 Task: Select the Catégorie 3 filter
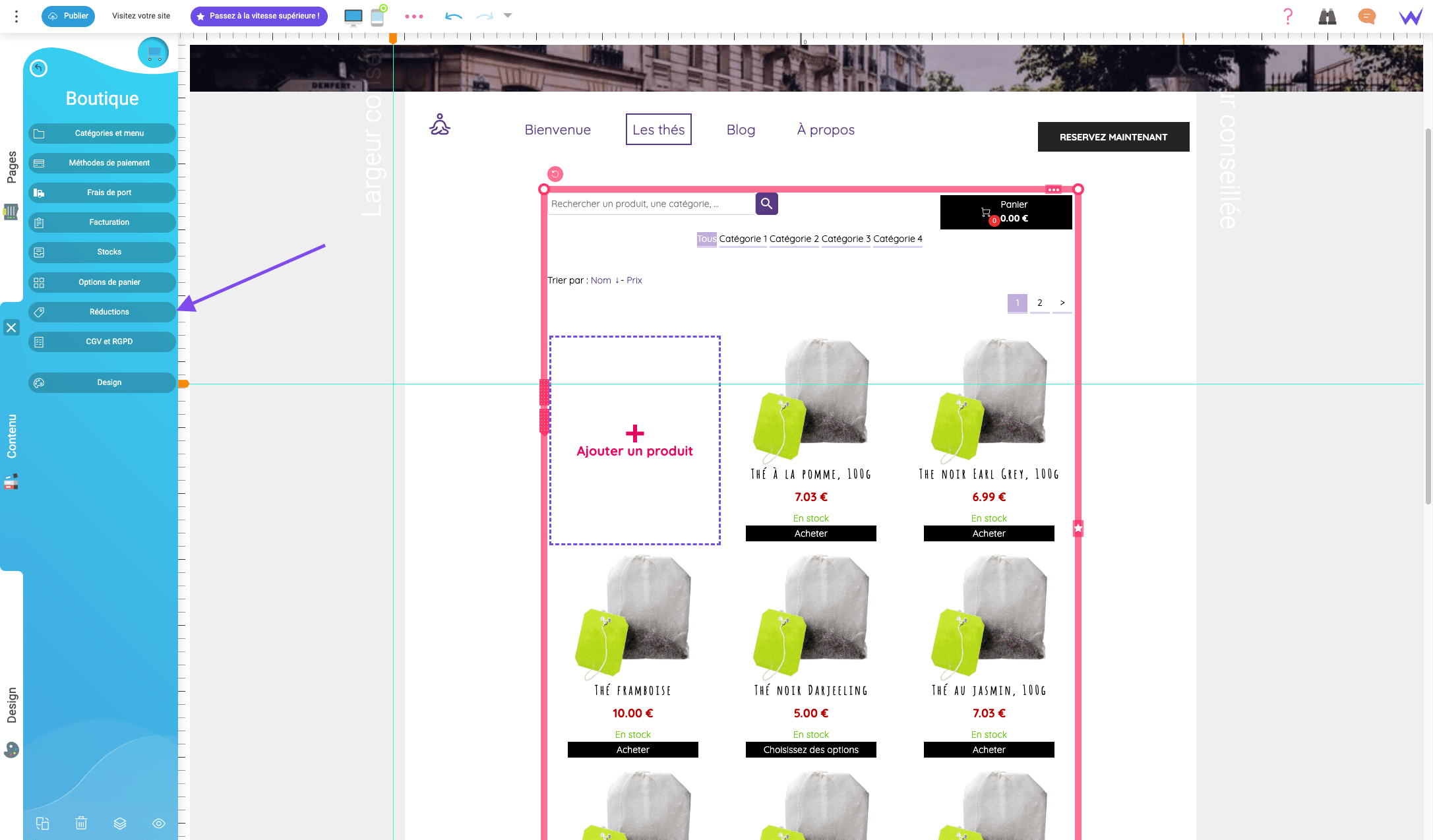click(846, 239)
